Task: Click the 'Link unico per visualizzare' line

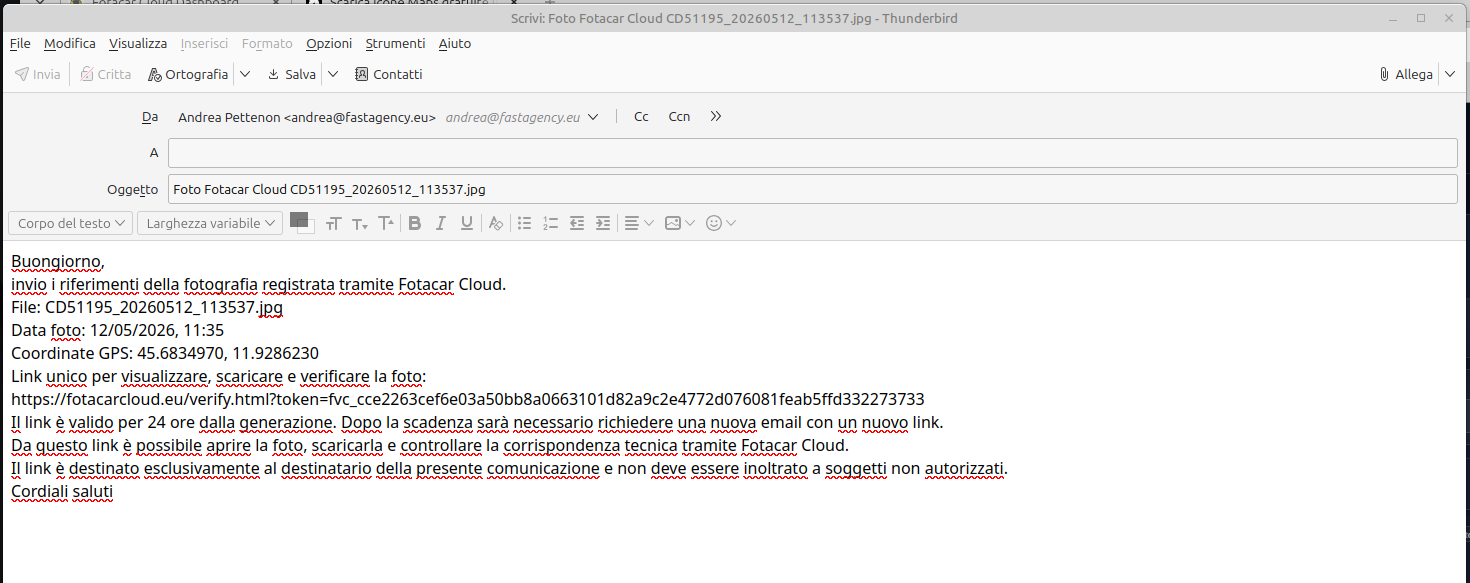Action: [x=219, y=376]
